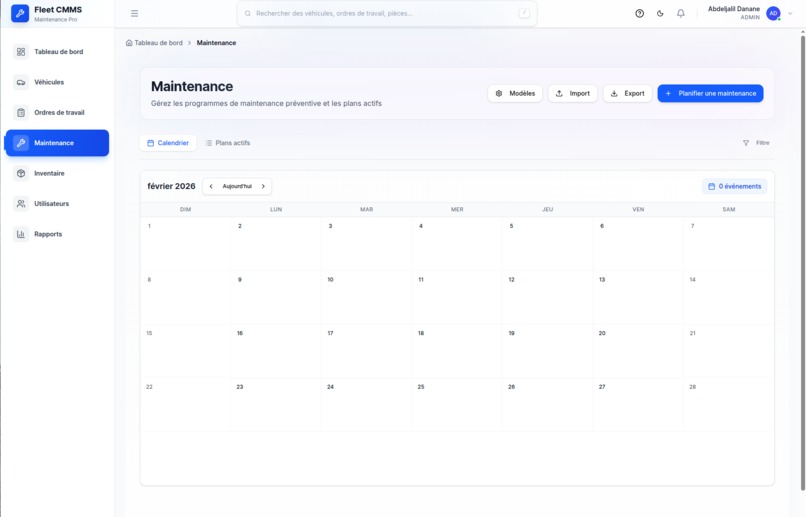Click the Modèles button
This screenshot has height=517, width=806.
[515, 94]
